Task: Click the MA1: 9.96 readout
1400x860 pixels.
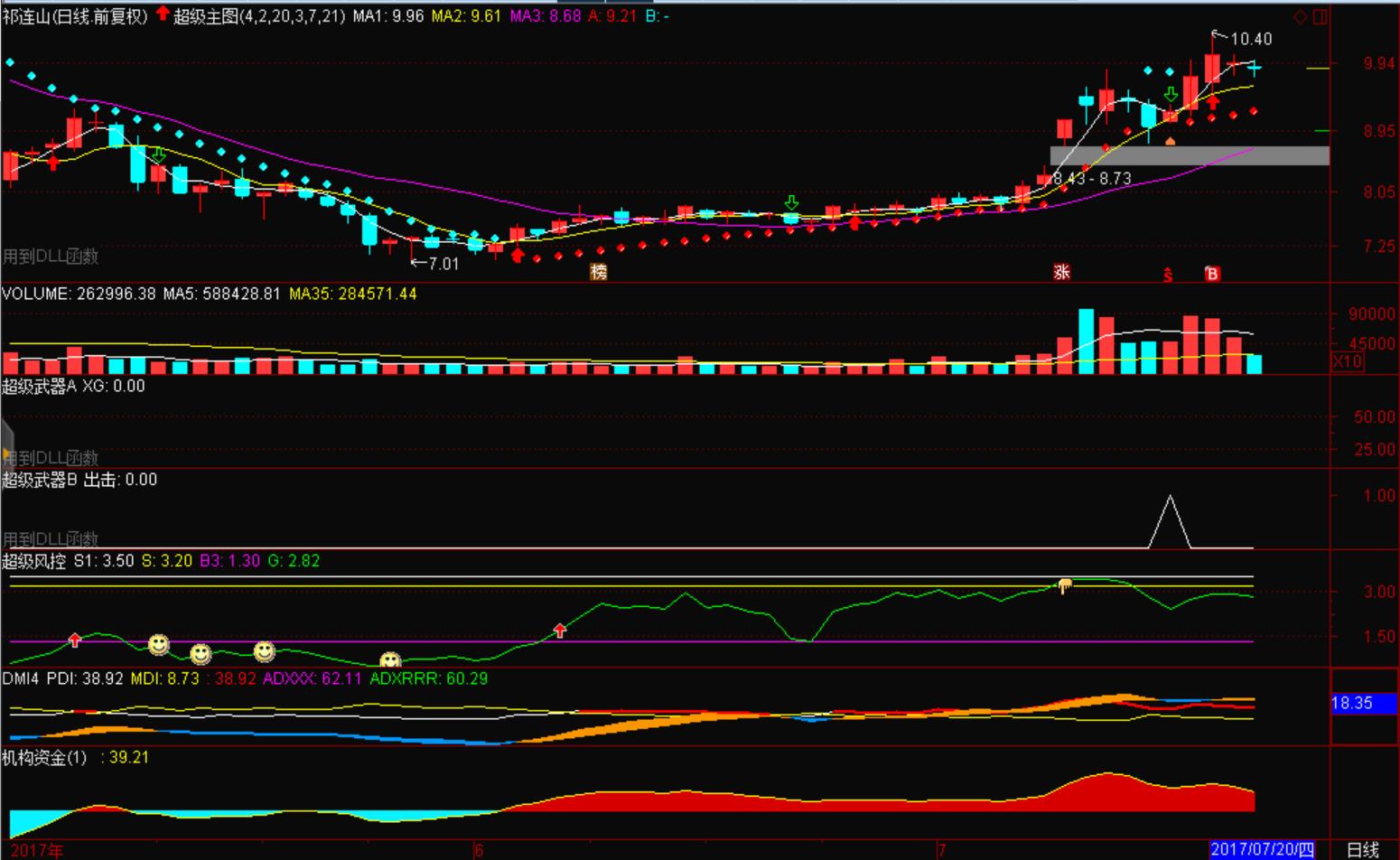Action: 387,15
